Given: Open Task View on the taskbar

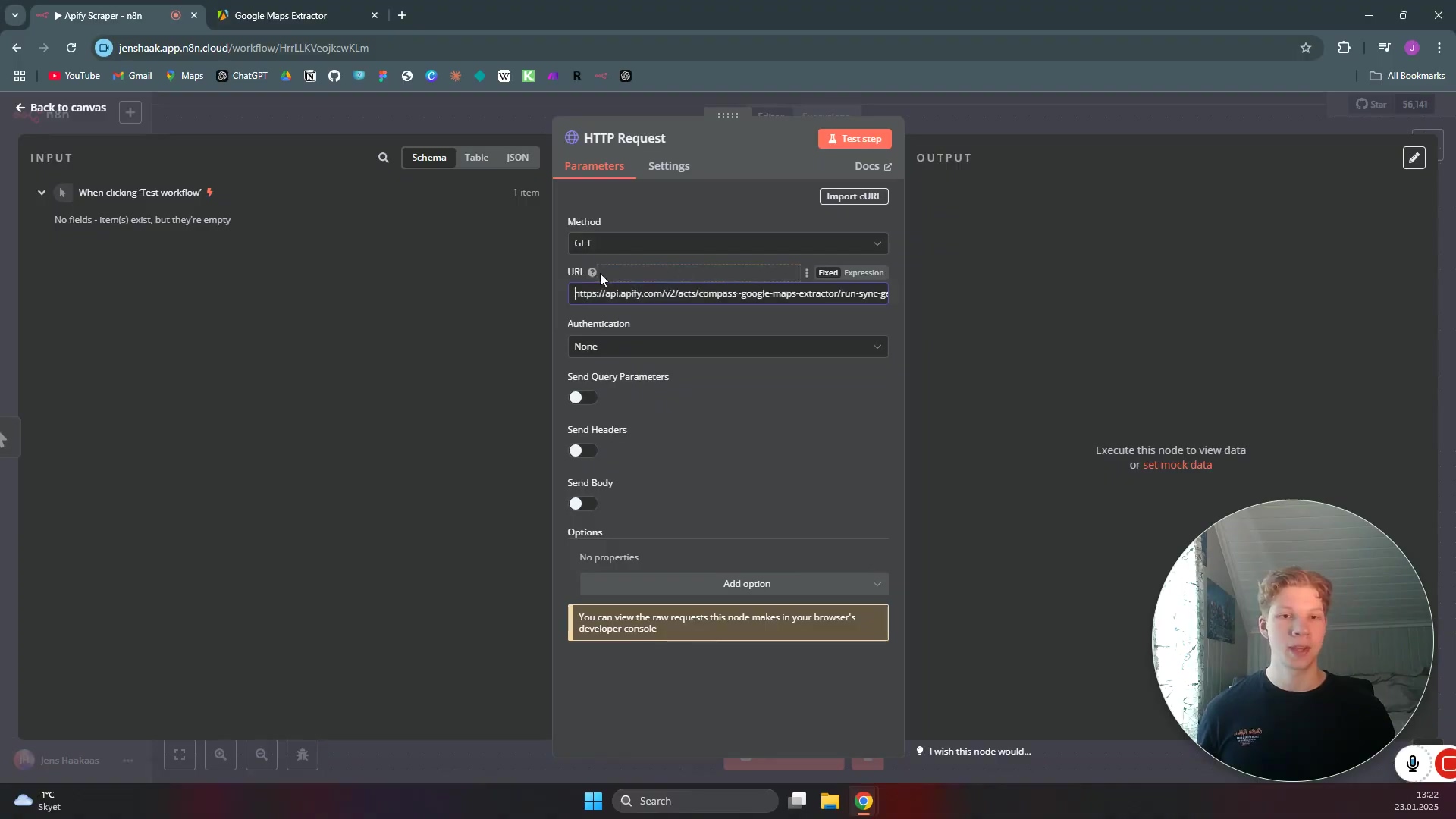Looking at the screenshot, I should (x=797, y=801).
